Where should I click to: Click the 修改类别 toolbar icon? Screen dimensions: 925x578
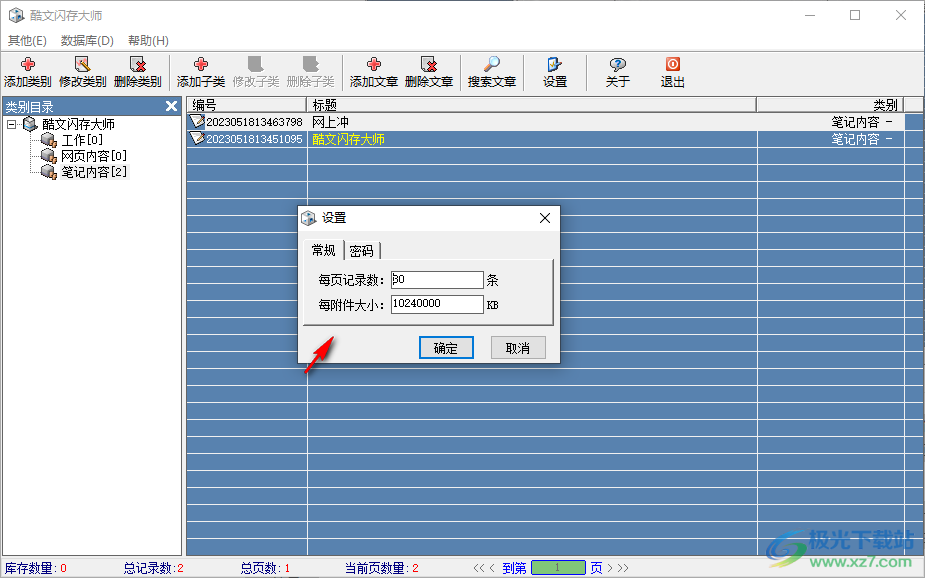[x=83, y=73]
